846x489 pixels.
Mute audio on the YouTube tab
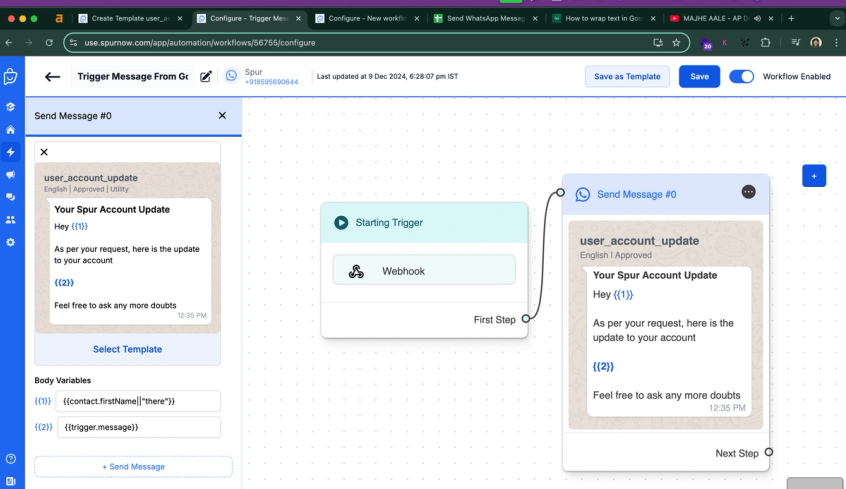click(758, 18)
